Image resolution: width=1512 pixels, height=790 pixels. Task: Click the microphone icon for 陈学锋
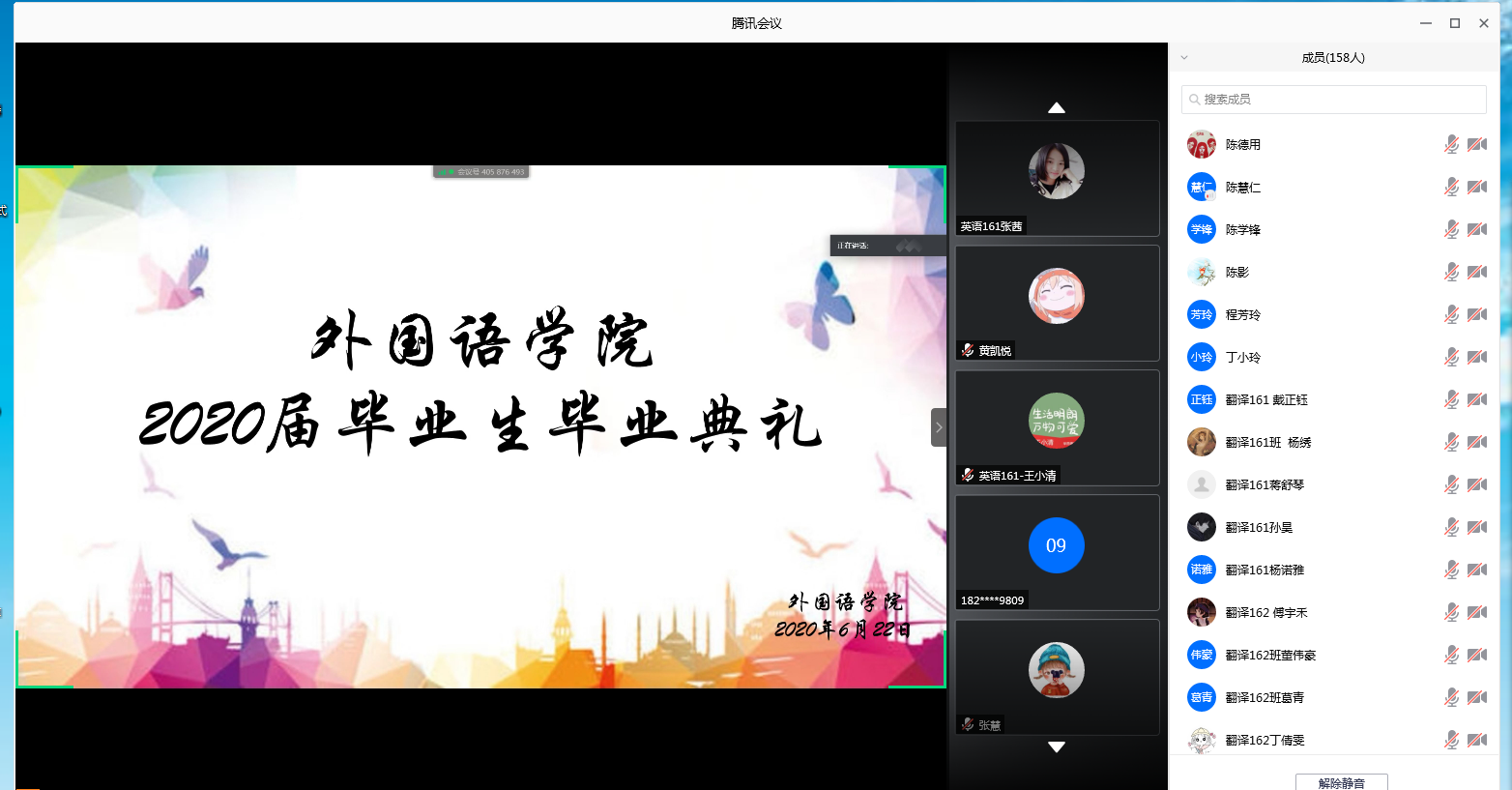1451,229
